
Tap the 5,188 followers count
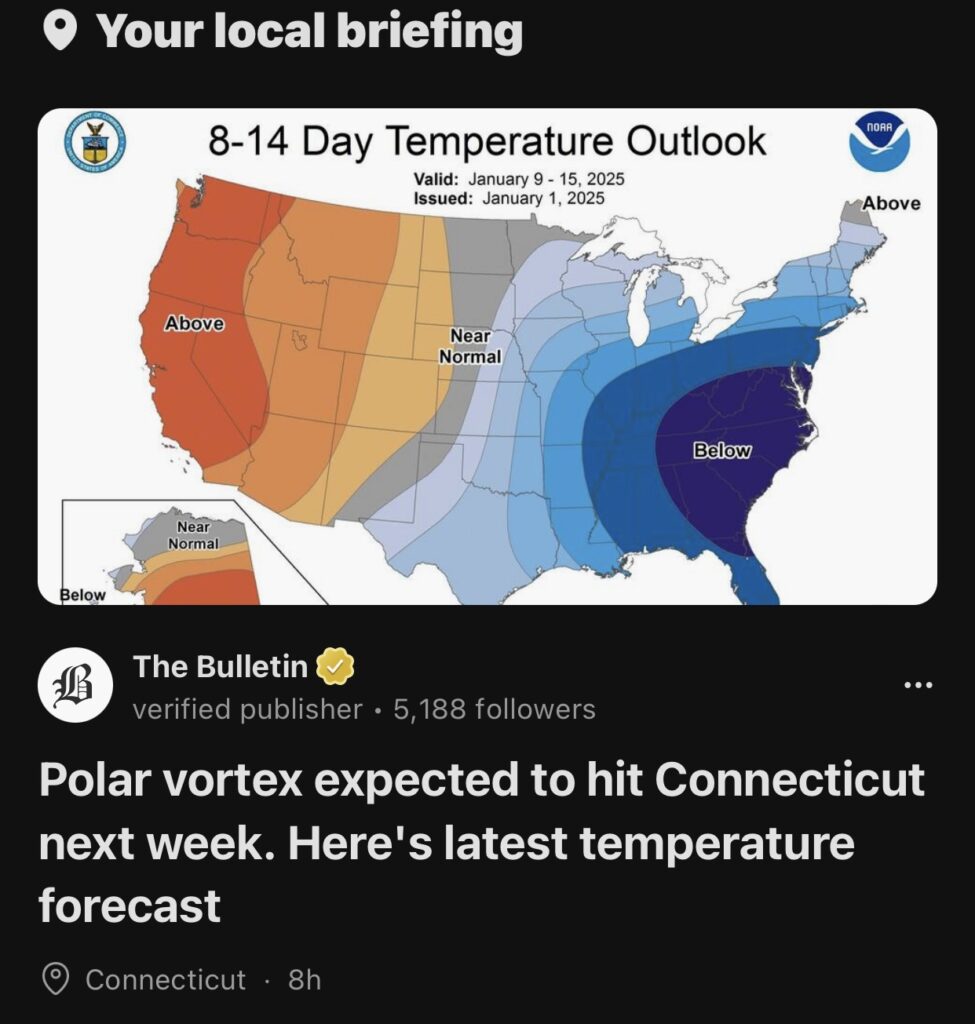(x=494, y=710)
